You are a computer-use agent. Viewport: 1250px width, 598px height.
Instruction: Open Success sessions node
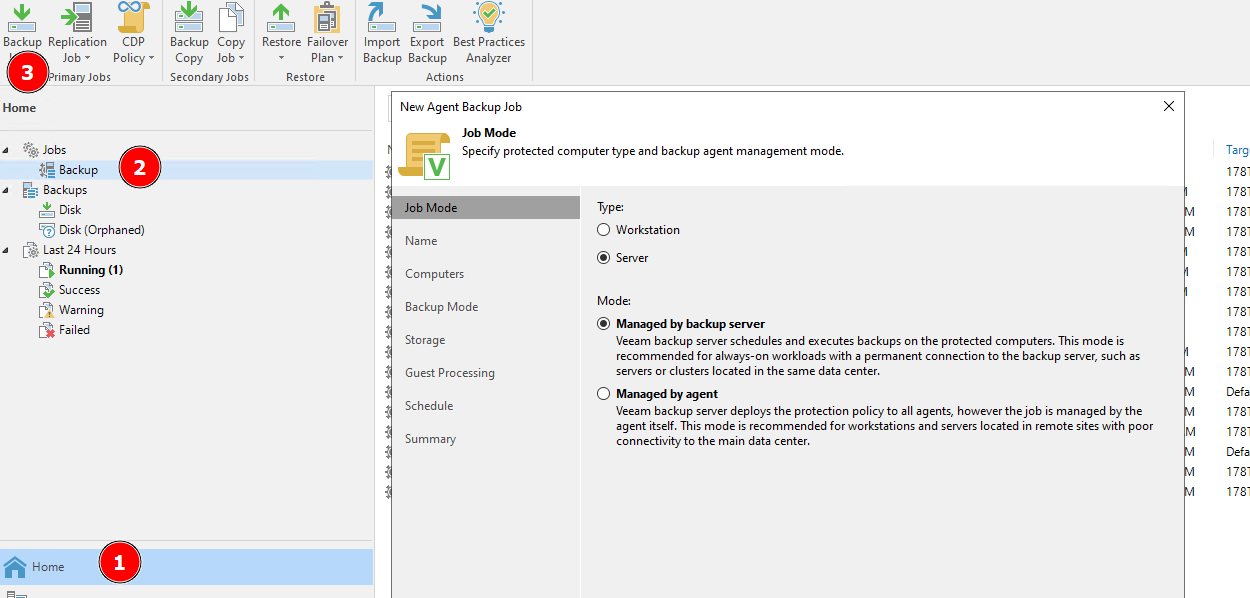click(x=79, y=290)
